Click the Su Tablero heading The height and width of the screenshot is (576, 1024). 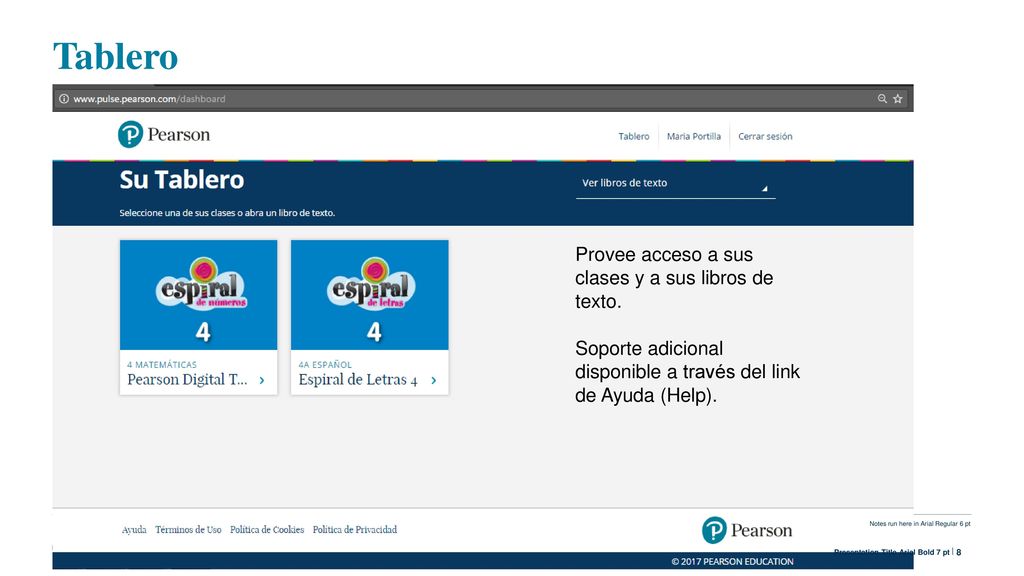[x=182, y=180]
